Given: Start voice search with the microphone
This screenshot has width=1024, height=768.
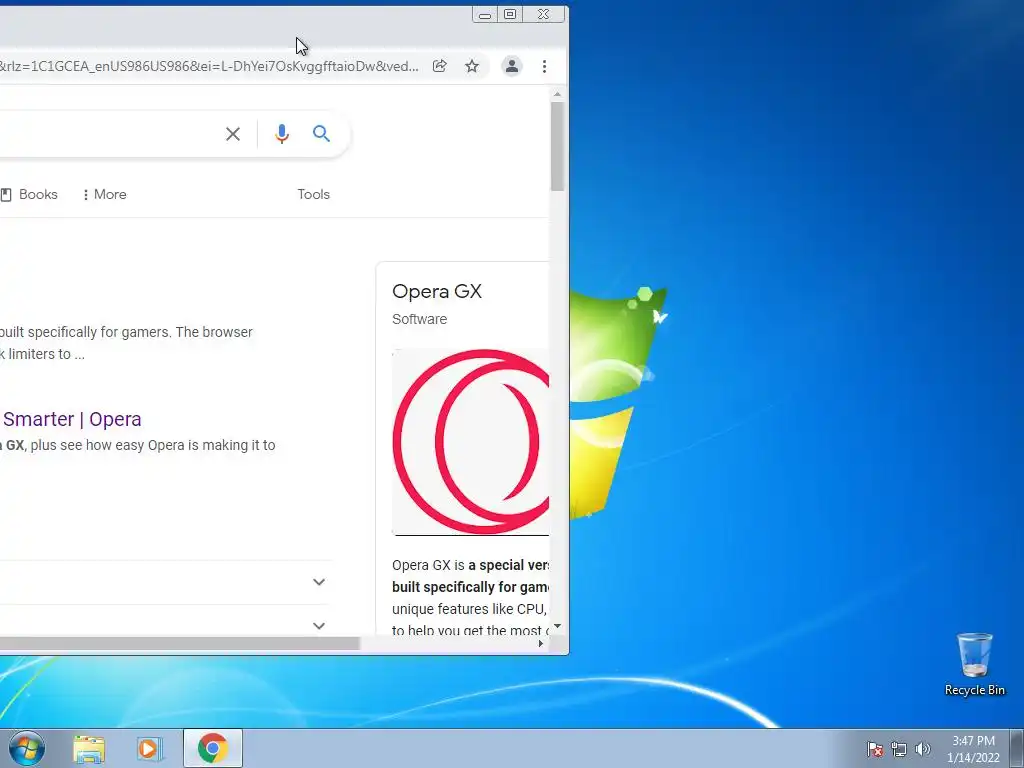Looking at the screenshot, I should click(x=281, y=134).
